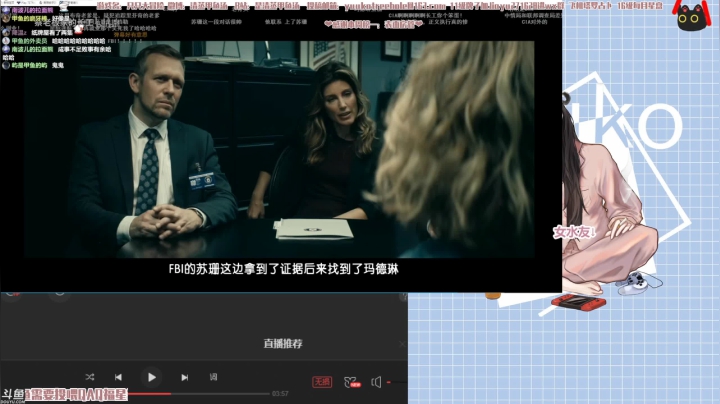The image size is (720, 404).
Task: Skip to the next track
Action: point(185,377)
